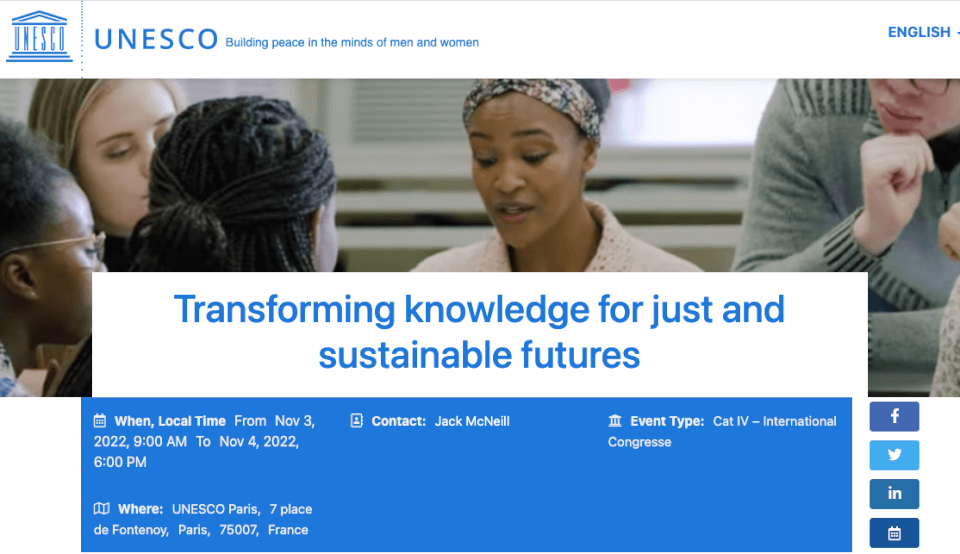Share the event on Twitter
960x554 pixels.
tap(894, 455)
